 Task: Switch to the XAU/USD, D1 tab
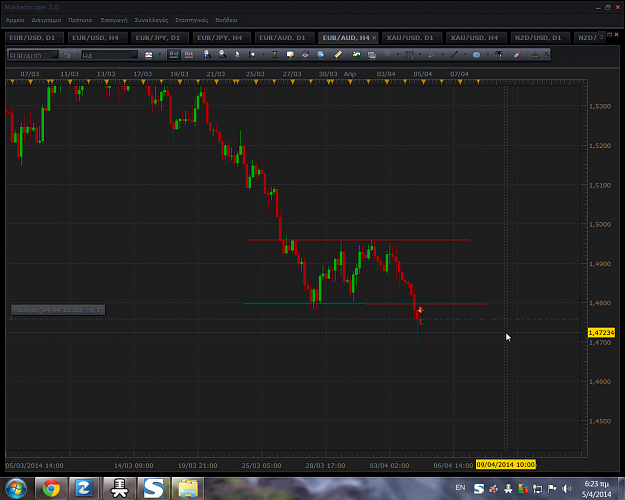coord(410,38)
